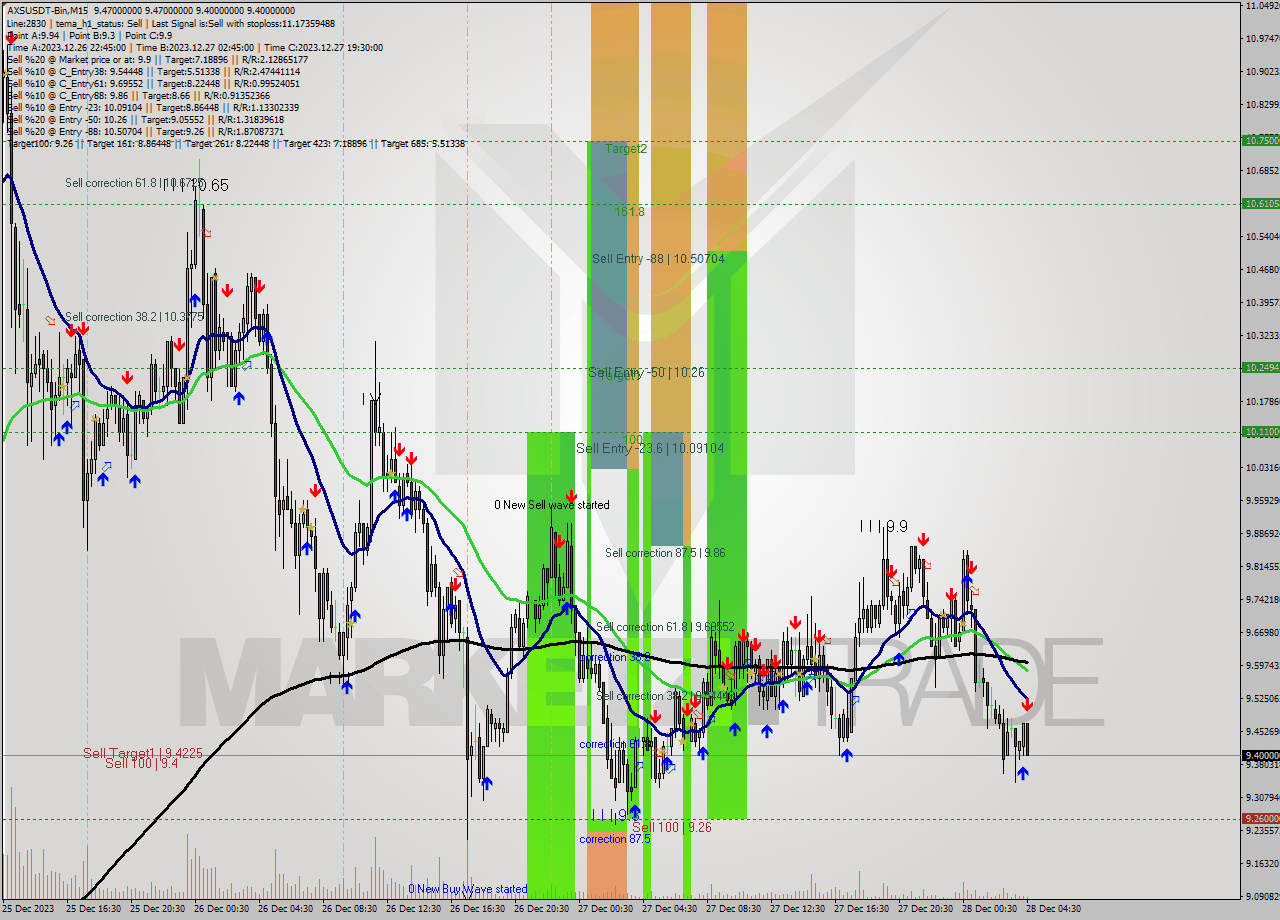Click the '27 Dec 08:30' time axis label
1280x920 pixels.
point(734,909)
